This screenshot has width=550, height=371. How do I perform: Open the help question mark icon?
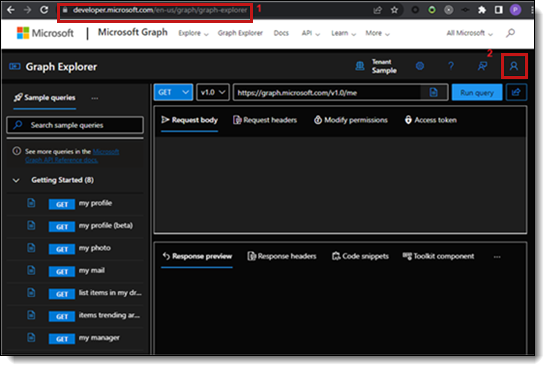pos(451,66)
